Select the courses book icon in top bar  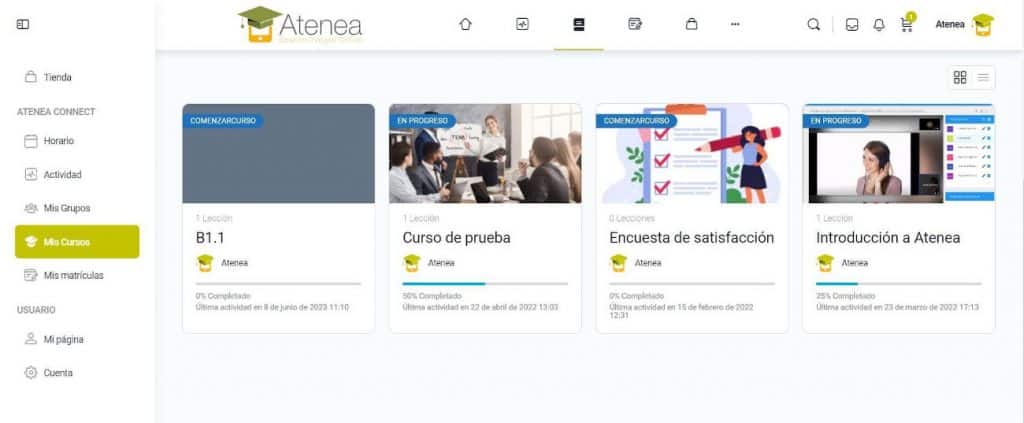[579, 24]
